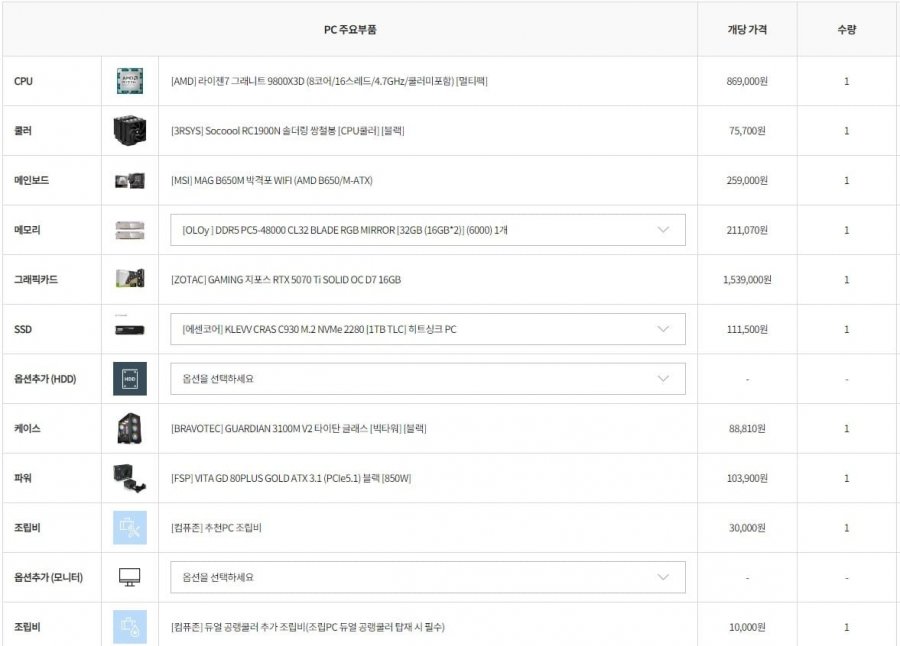Click the 메인보드 row label

(32, 180)
